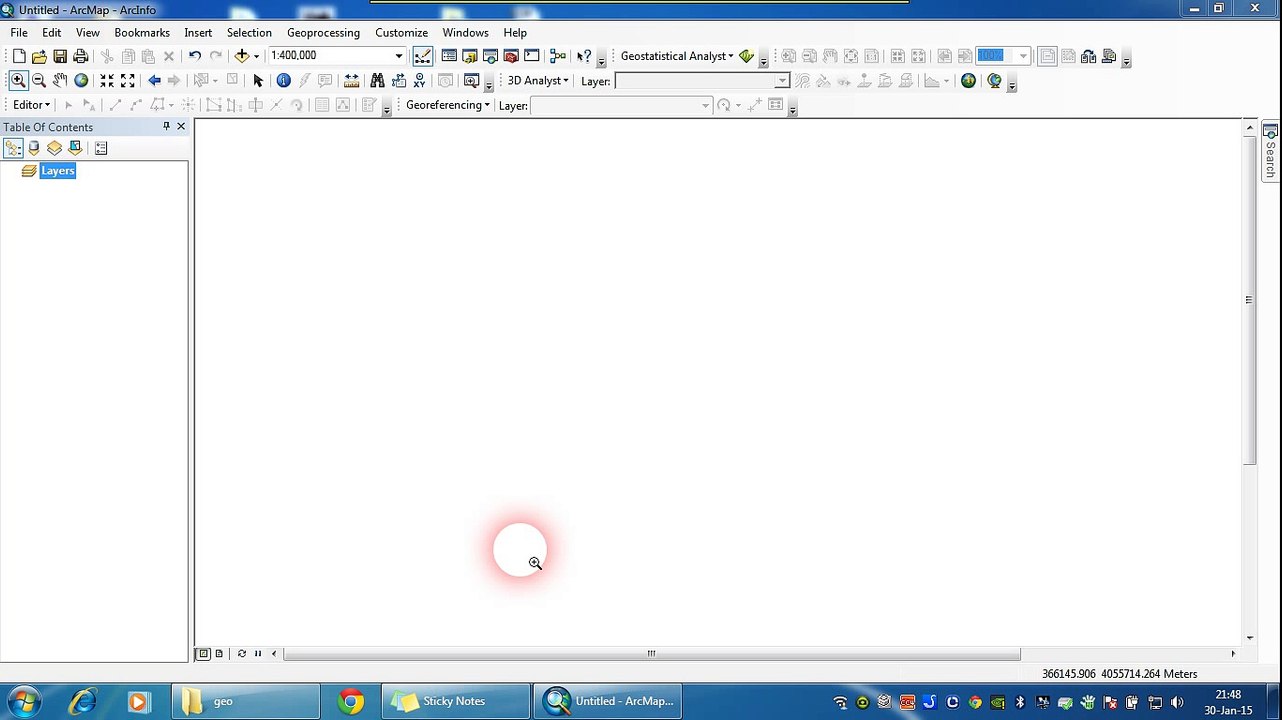1282x720 pixels.
Task: Switch to Layout View
Action: pyautogui.click(x=219, y=654)
